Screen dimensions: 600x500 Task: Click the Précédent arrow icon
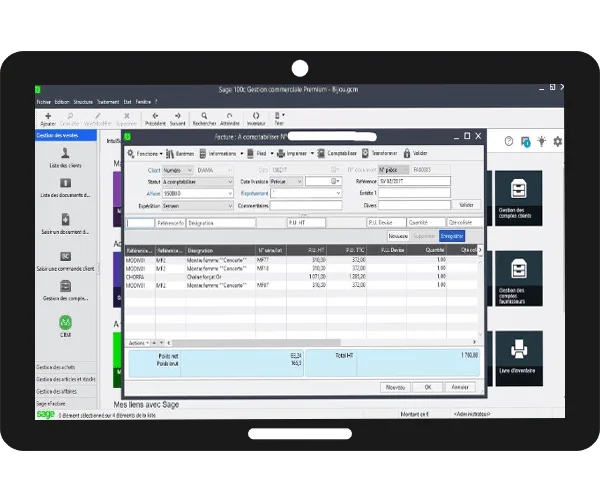(x=155, y=116)
